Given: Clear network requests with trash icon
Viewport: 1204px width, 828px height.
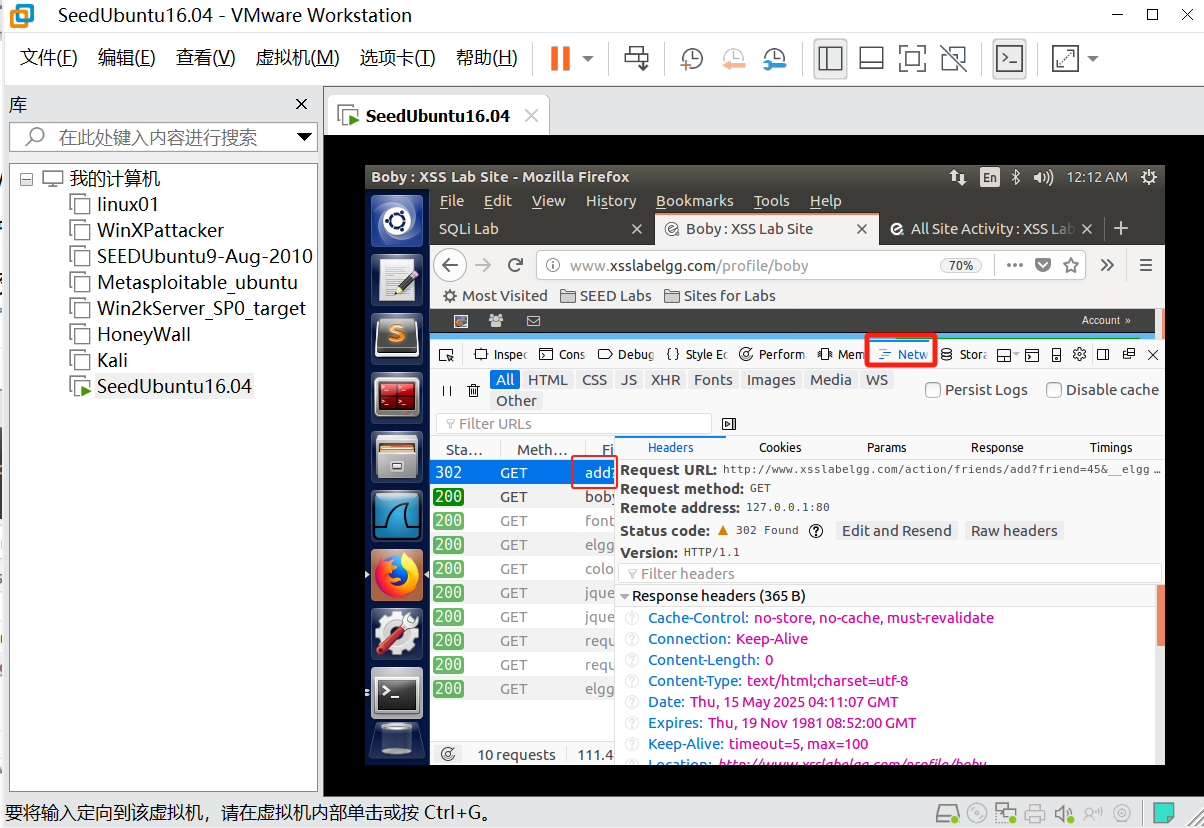Looking at the screenshot, I should click(474, 390).
